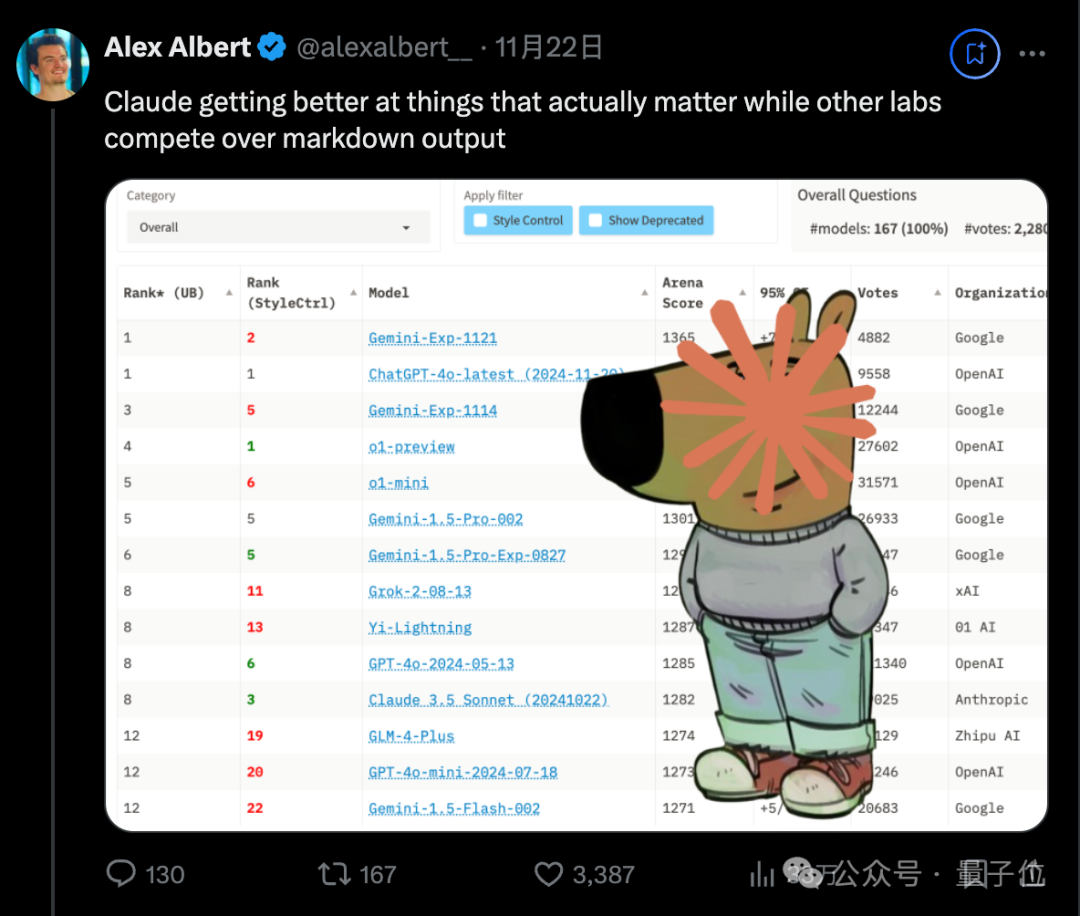Sort by the Rank (StyleCtrl) column

click(300, 293)
